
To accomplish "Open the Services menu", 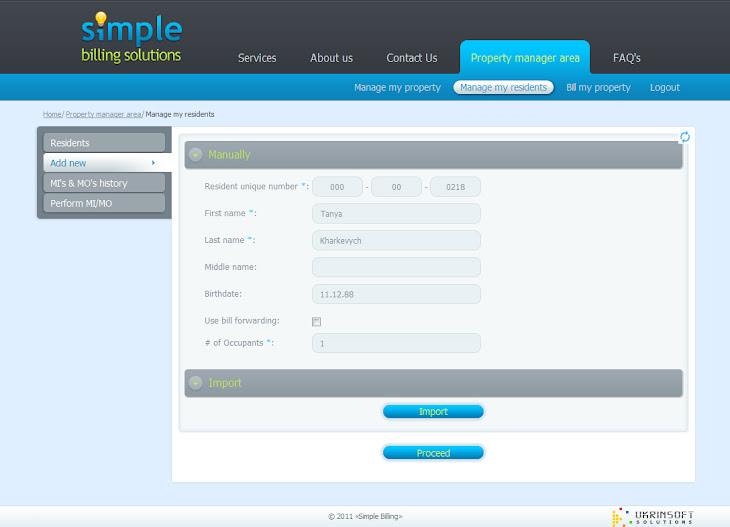I will tap(257, 58).
